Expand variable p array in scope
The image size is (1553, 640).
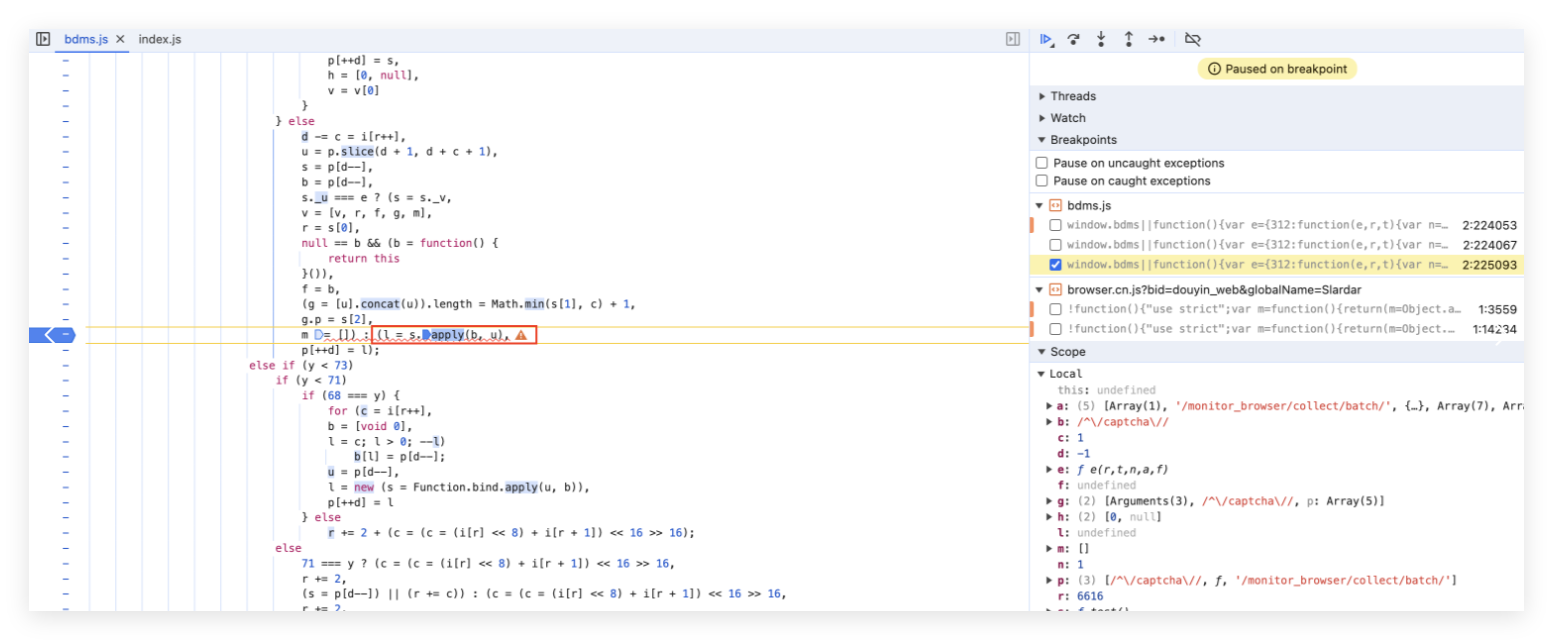[1050, 580]
